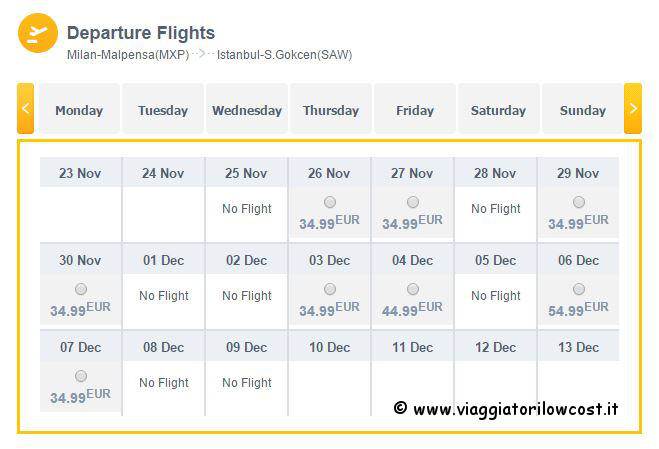Click the Wednesday column header
This screenshot has width=659, height=449.
247,108
